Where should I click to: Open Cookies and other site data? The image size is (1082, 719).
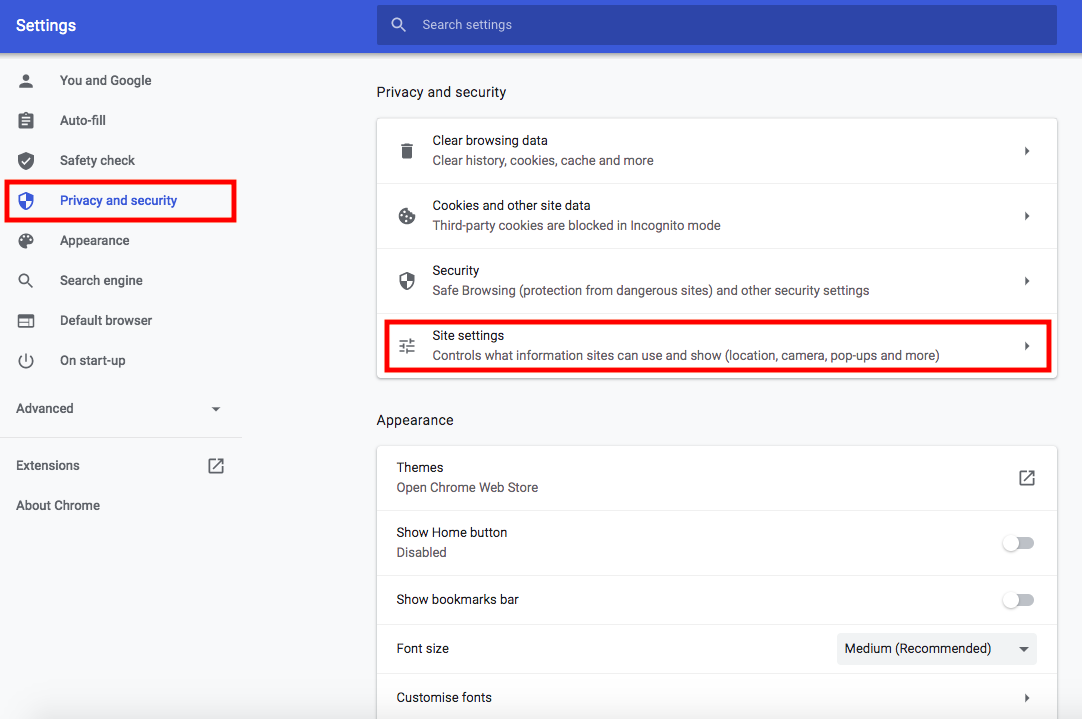click(716, 216)
